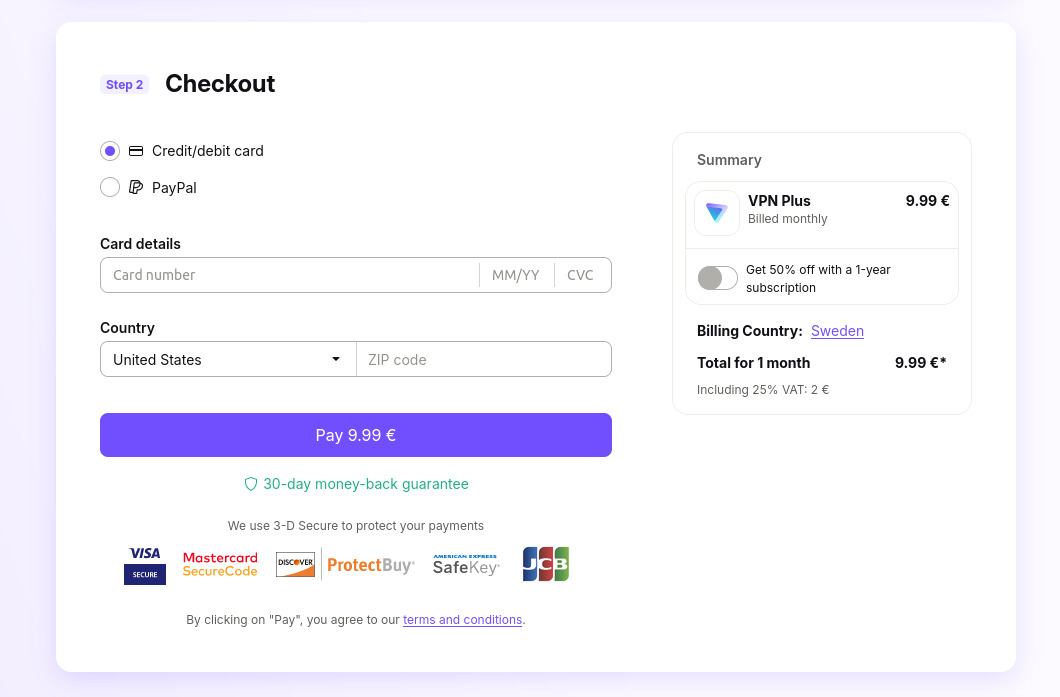Click the PayPal logo icon
The width and height of the screenshot is (1060, 697).
click(136, 187)
